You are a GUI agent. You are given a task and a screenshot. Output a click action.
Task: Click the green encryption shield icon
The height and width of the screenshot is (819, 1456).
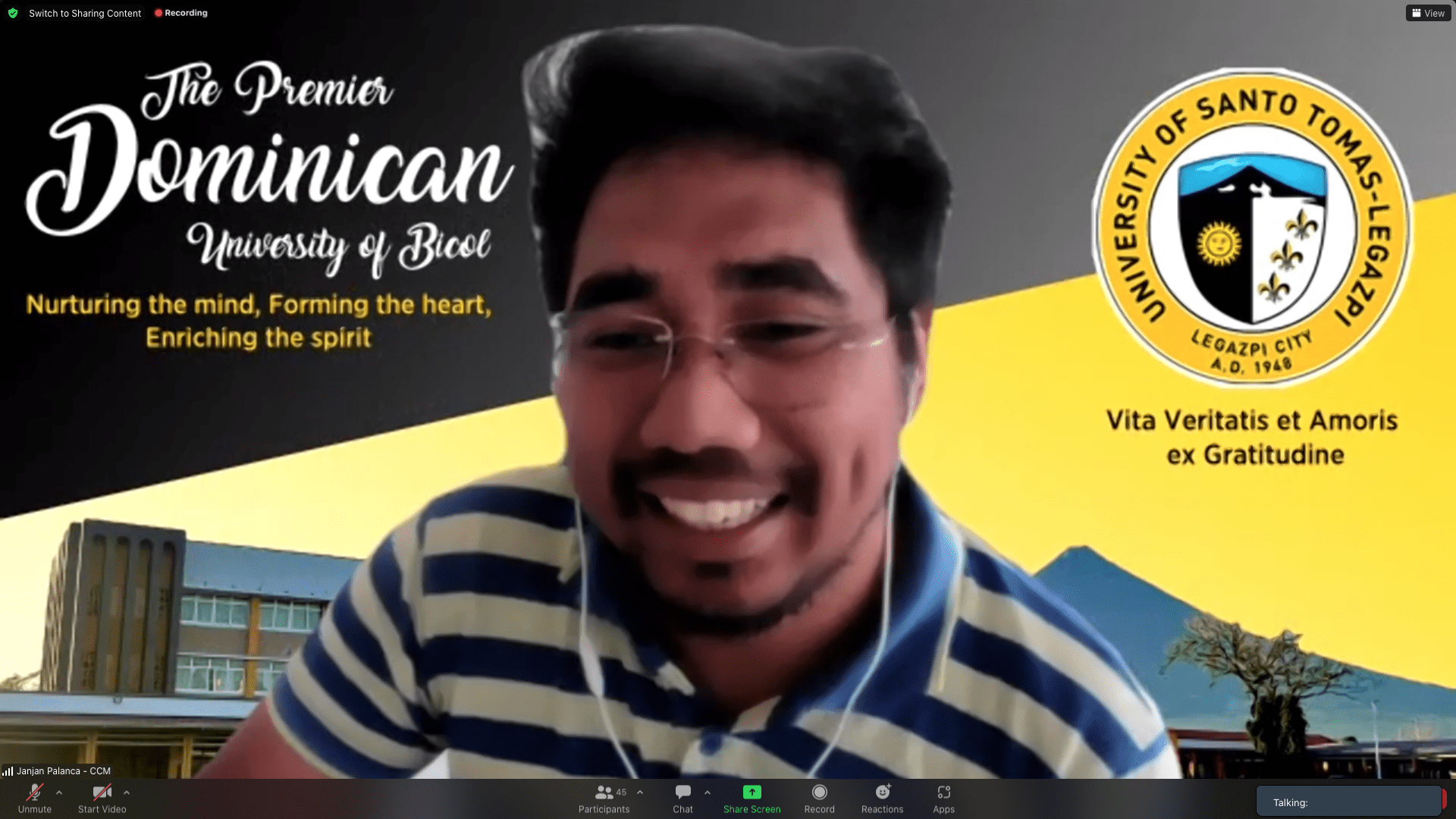tap(13, 13)
